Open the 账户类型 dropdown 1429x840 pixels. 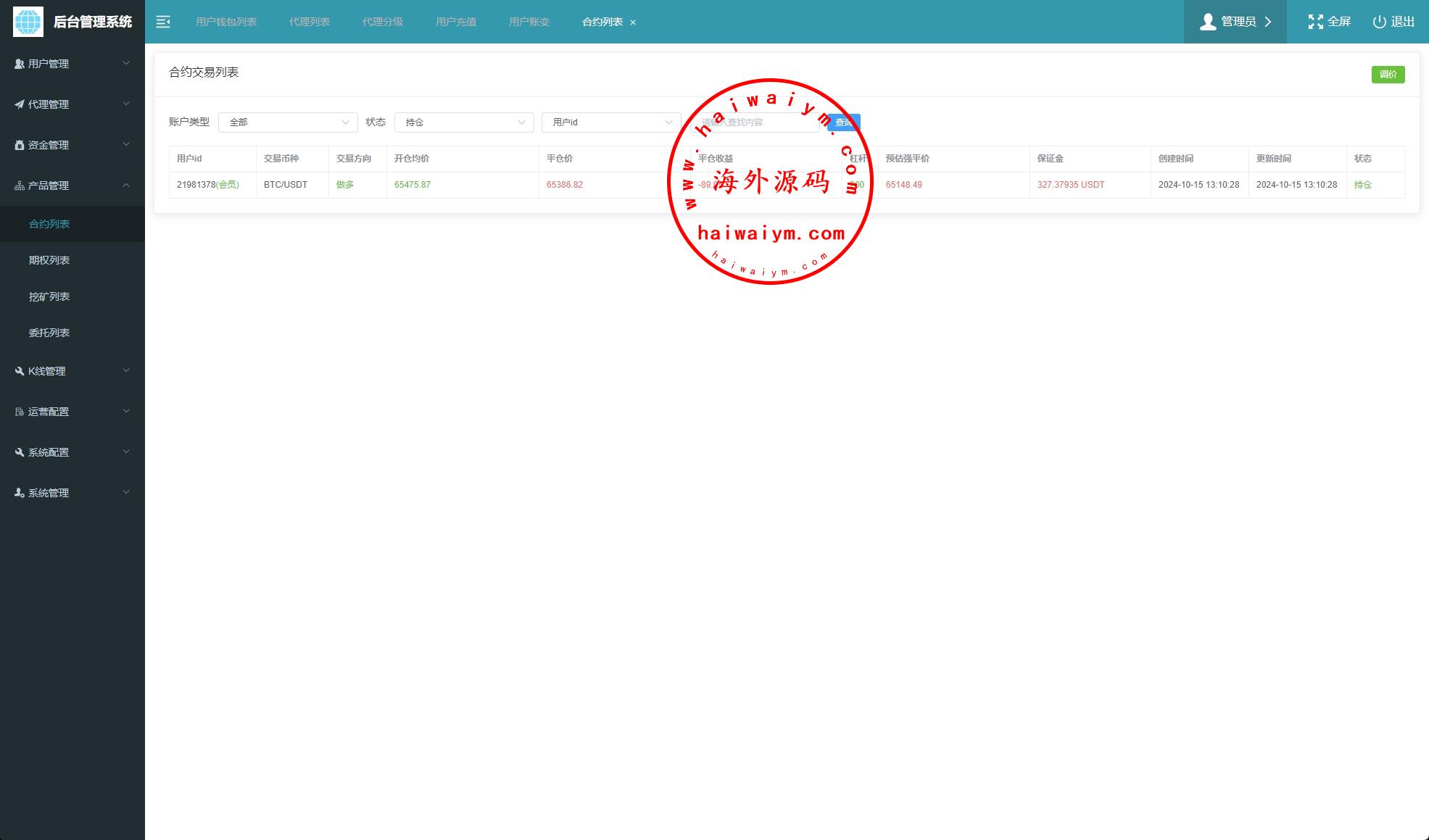[288, 122]
